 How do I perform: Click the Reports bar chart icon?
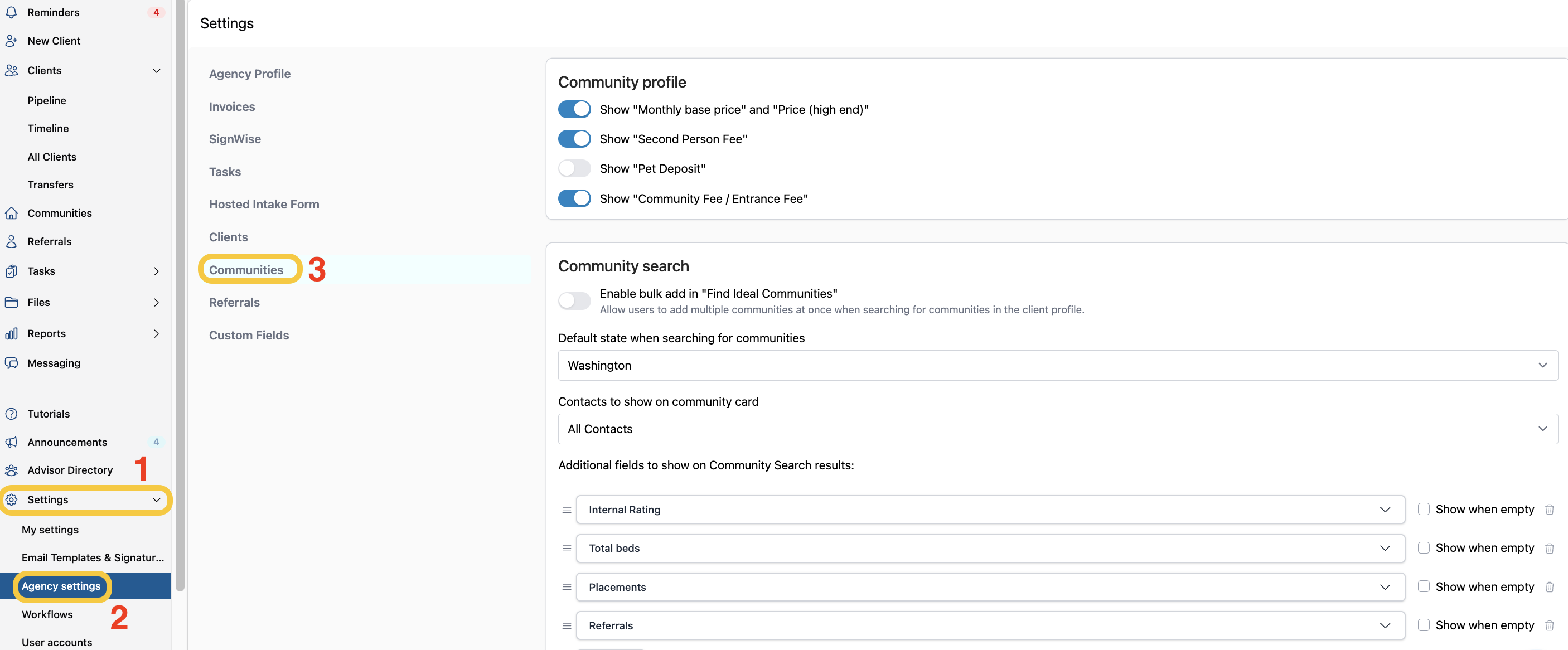(x=11, y=333)
